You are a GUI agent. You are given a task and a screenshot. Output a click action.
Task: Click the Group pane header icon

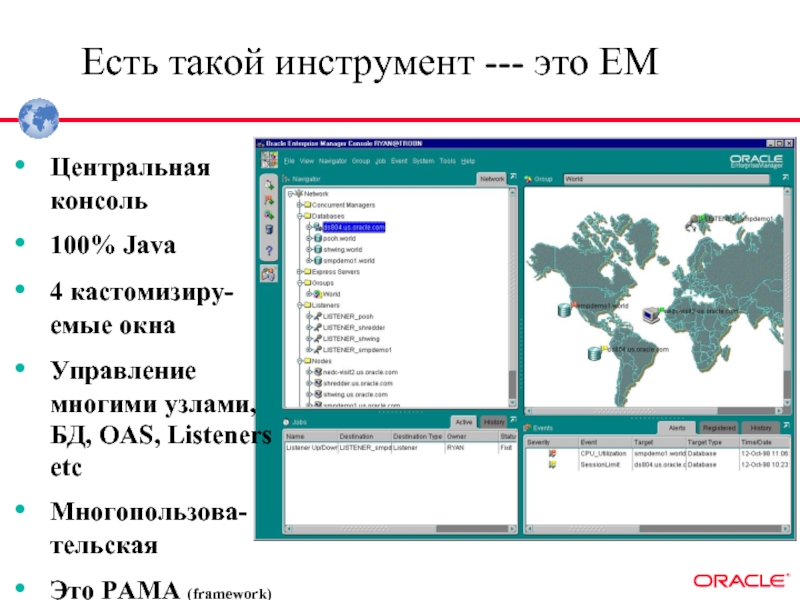[528, 179]
